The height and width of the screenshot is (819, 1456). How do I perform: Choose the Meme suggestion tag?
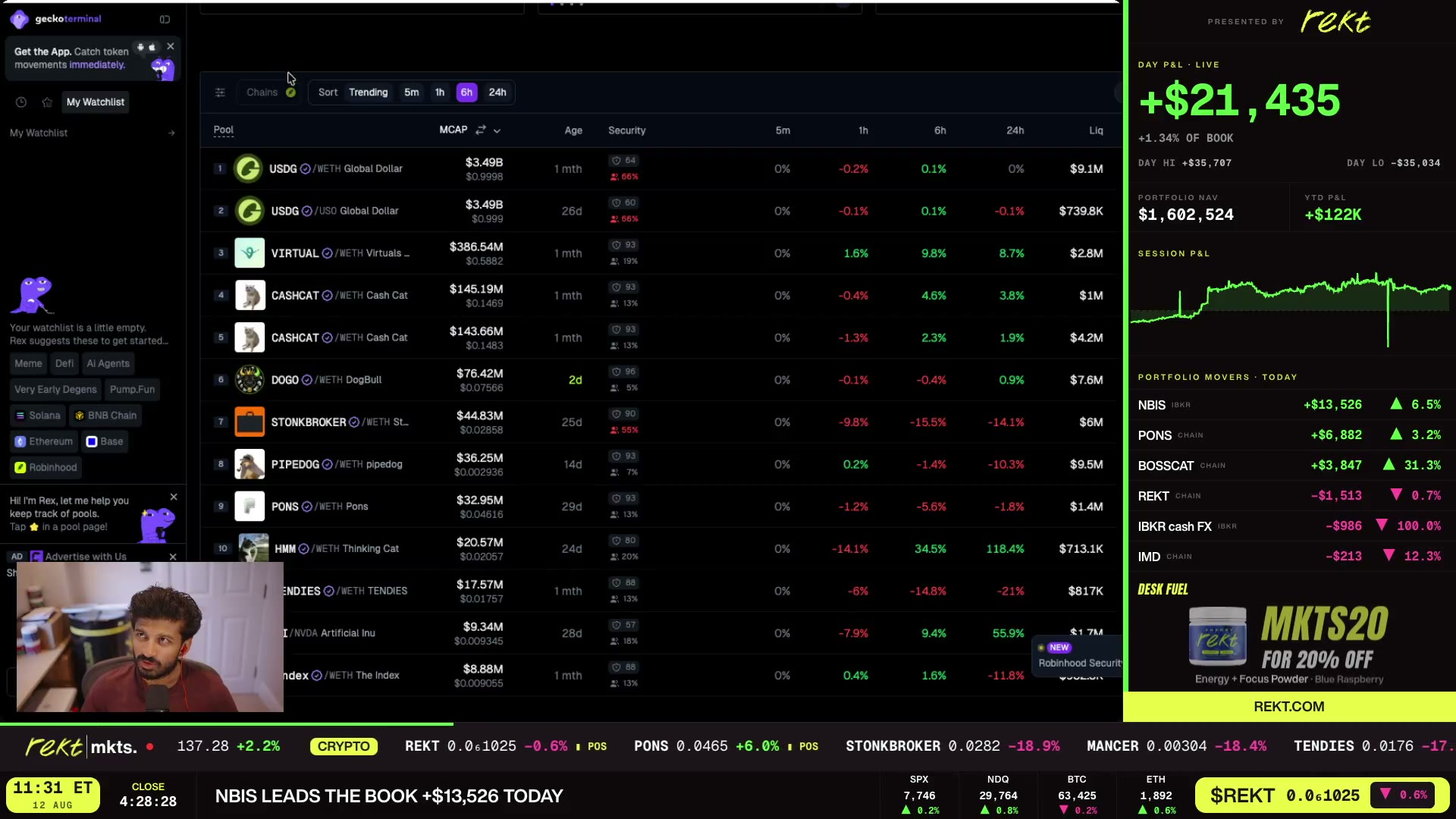tap(28, 364)
